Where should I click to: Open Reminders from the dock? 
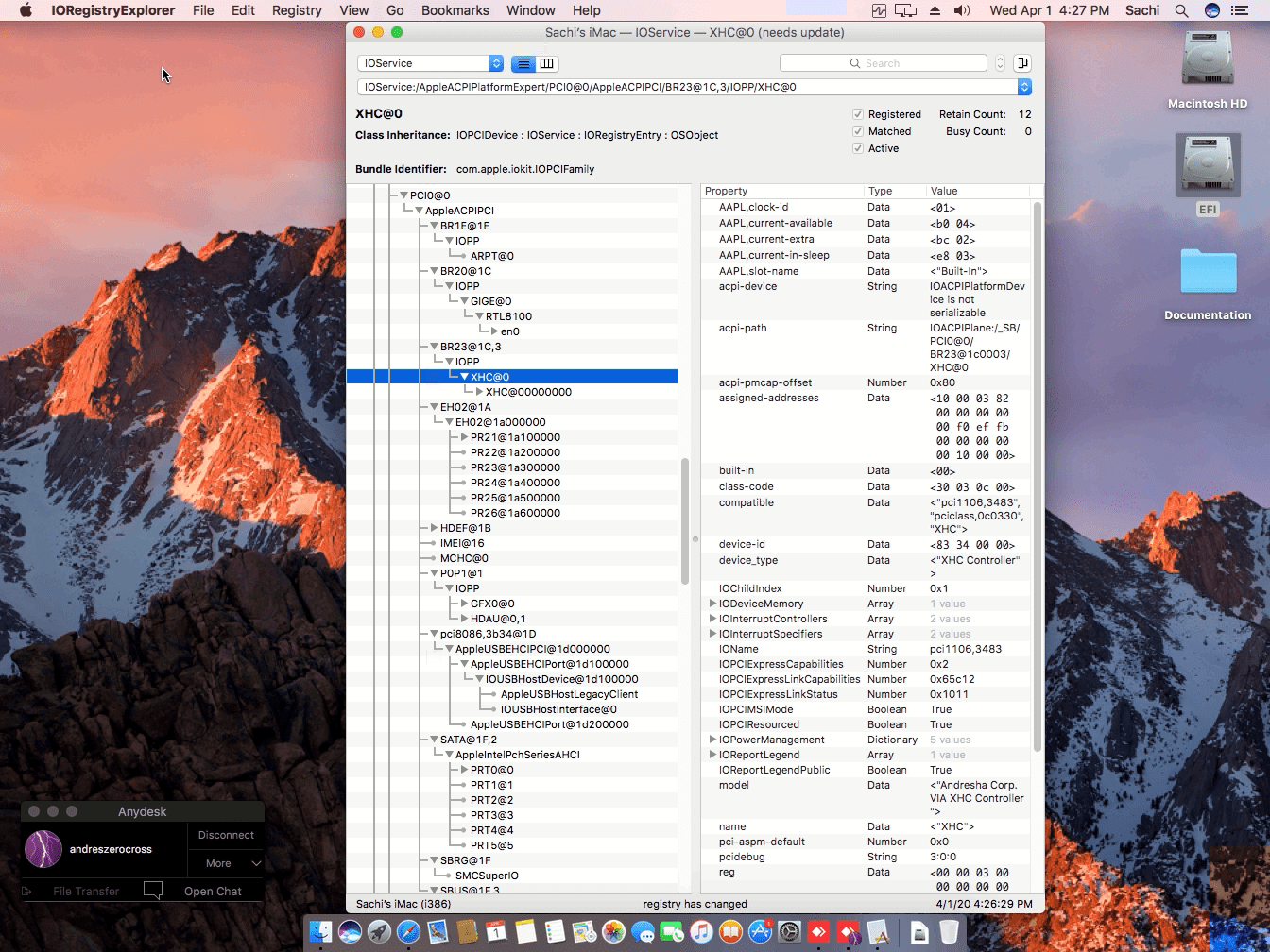click(x=556, y=933)
